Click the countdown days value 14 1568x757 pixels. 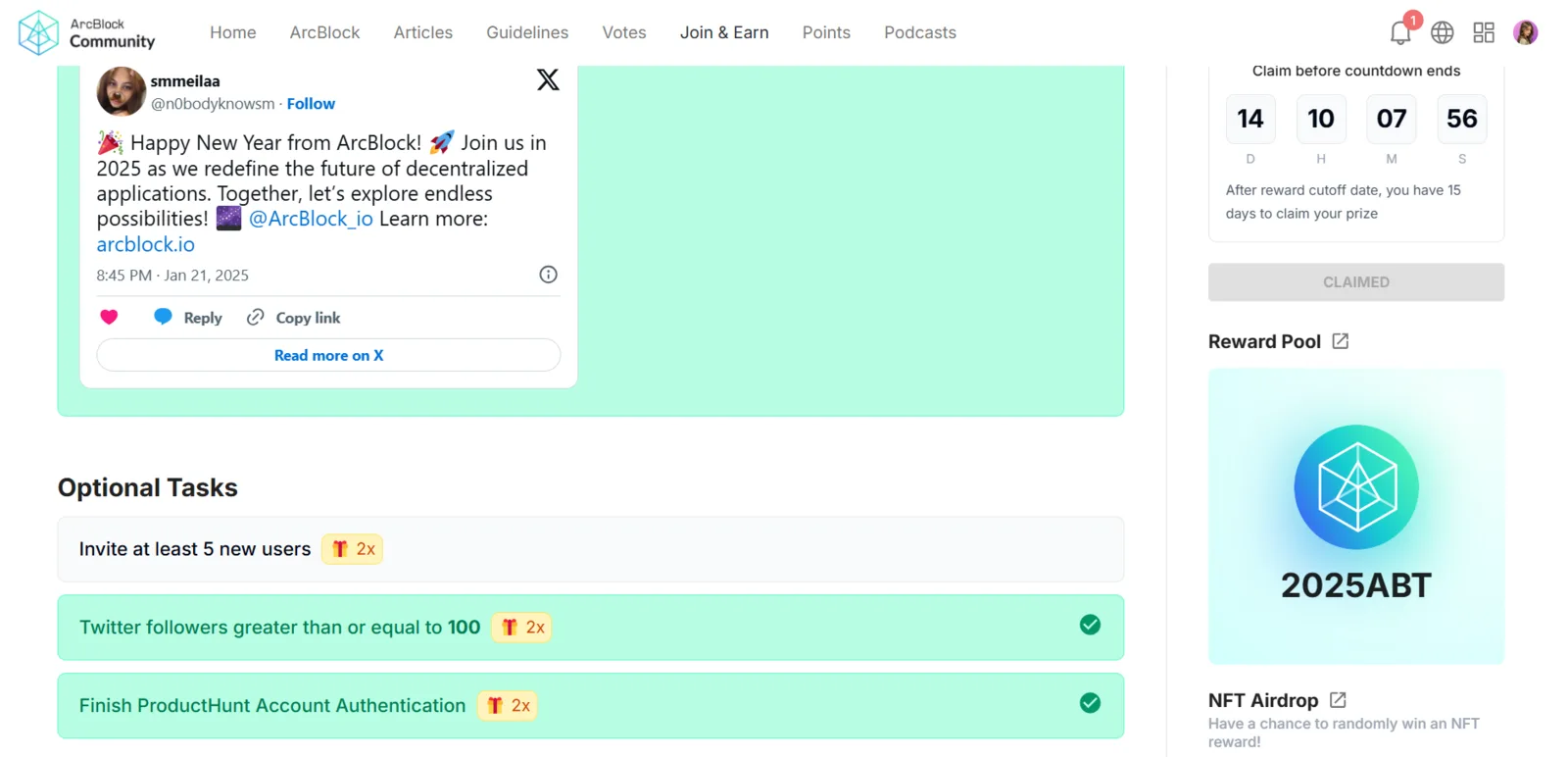(1250, 119)
